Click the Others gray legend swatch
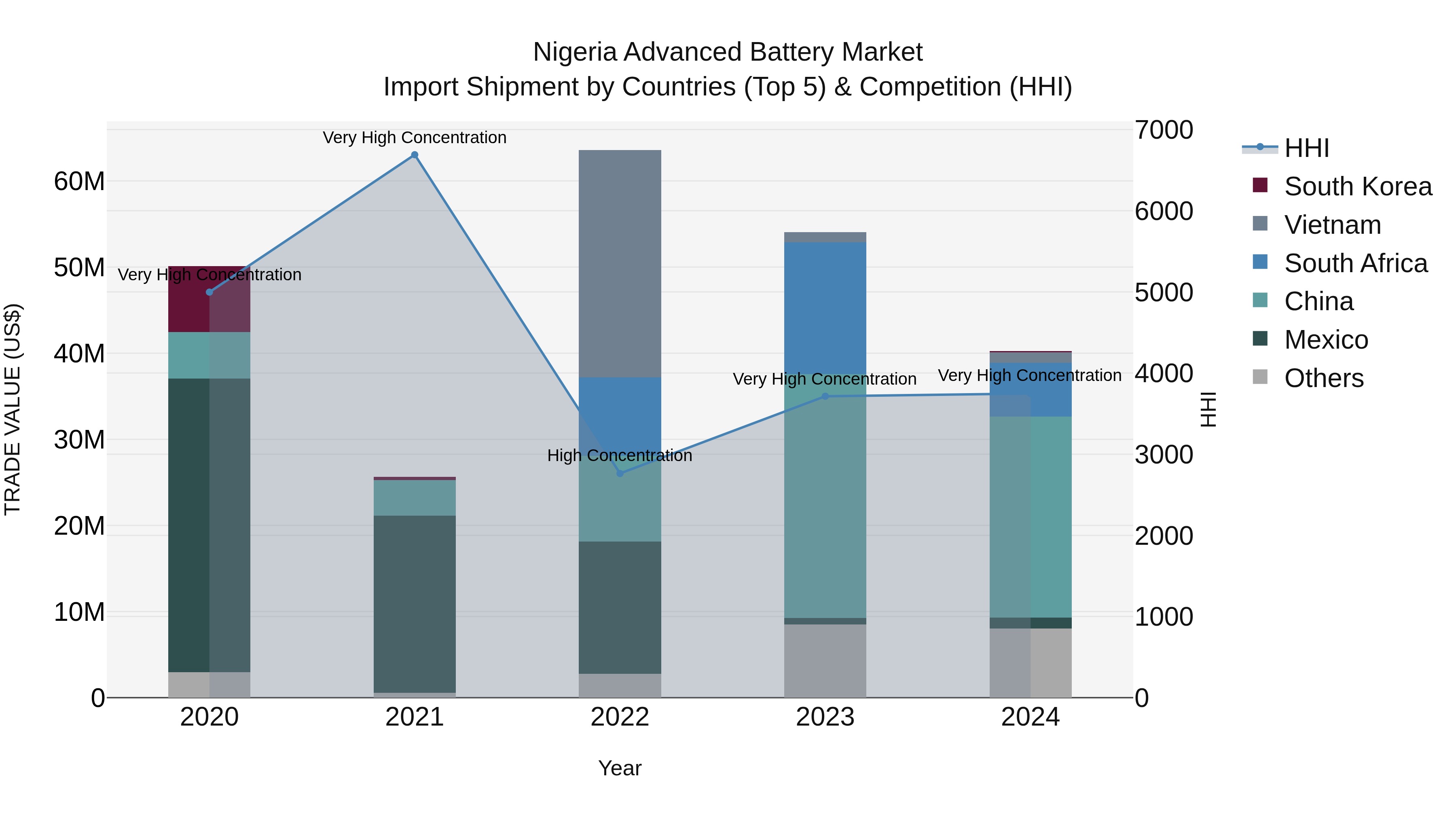1456x819 pixels. [1260, 377]
